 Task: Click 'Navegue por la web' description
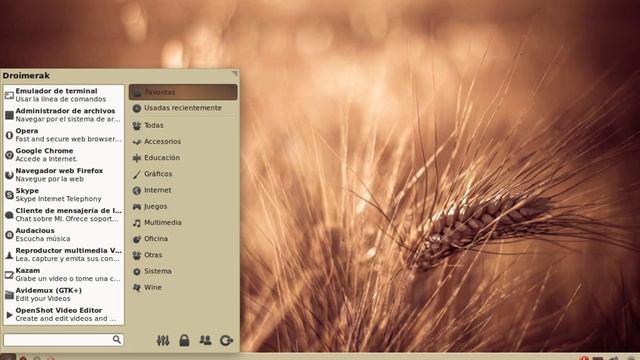click(49, 179)
